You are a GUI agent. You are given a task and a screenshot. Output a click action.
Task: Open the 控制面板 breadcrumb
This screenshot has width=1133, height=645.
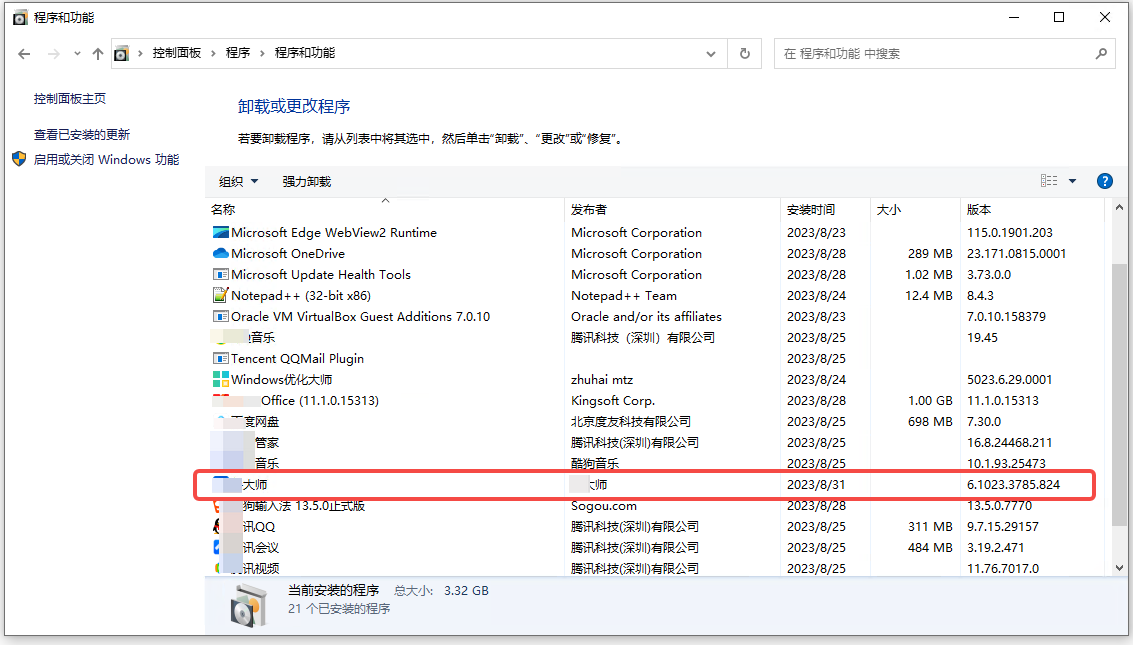[x=176, y=53]
